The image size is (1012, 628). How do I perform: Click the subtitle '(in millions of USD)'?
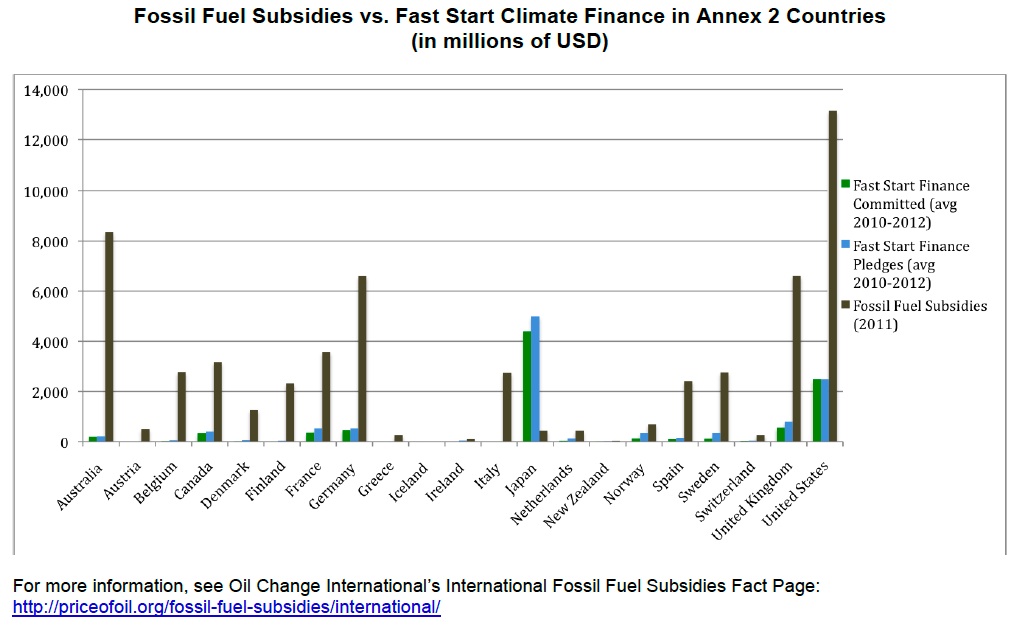coord(509,41)
